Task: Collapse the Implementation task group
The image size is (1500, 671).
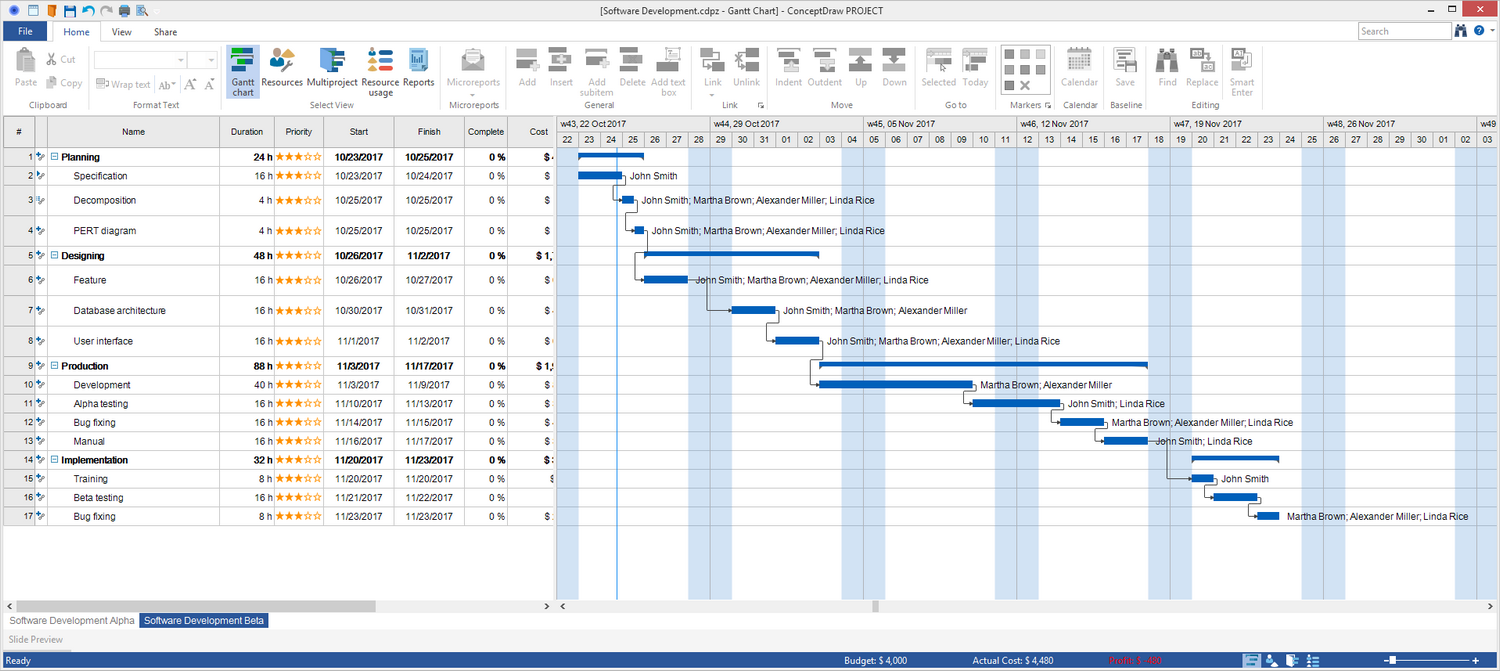Action: (54, 460)
